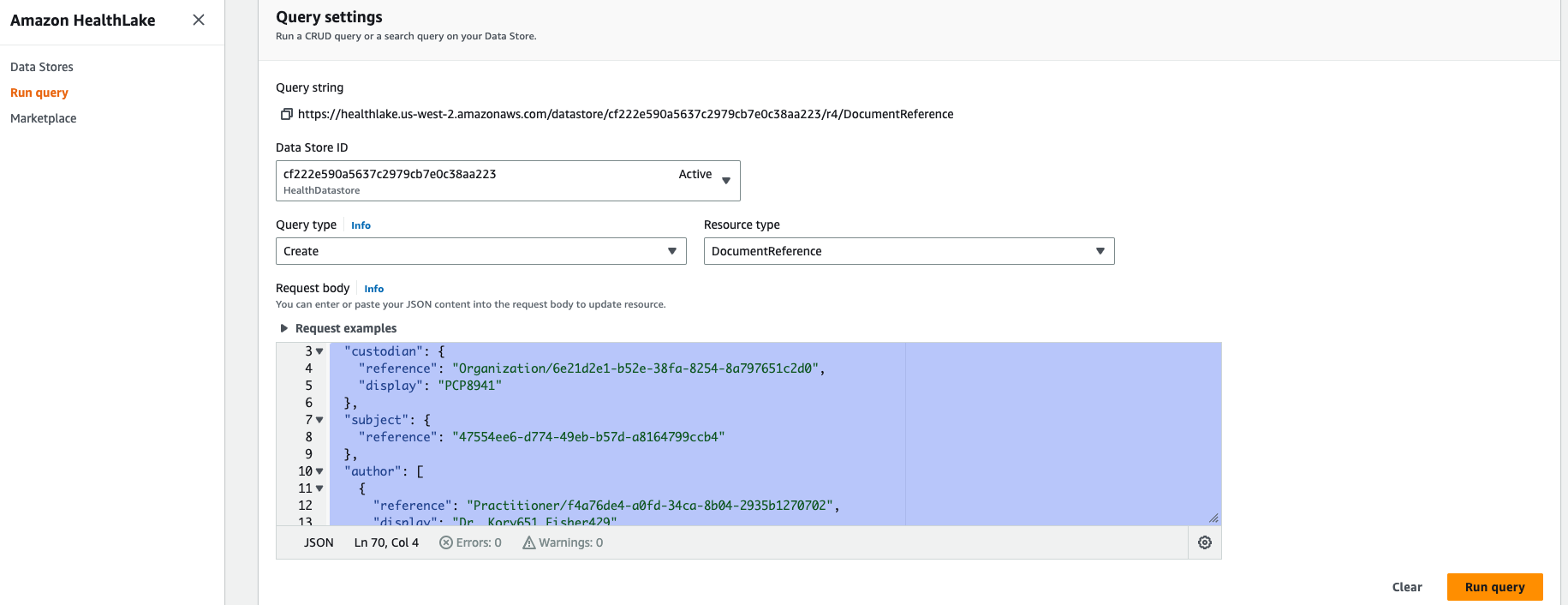Image resolution: width=1568 pixels, height=605 pixels.
Task: Collapse the object on line 11
Action: click(319, 488)
